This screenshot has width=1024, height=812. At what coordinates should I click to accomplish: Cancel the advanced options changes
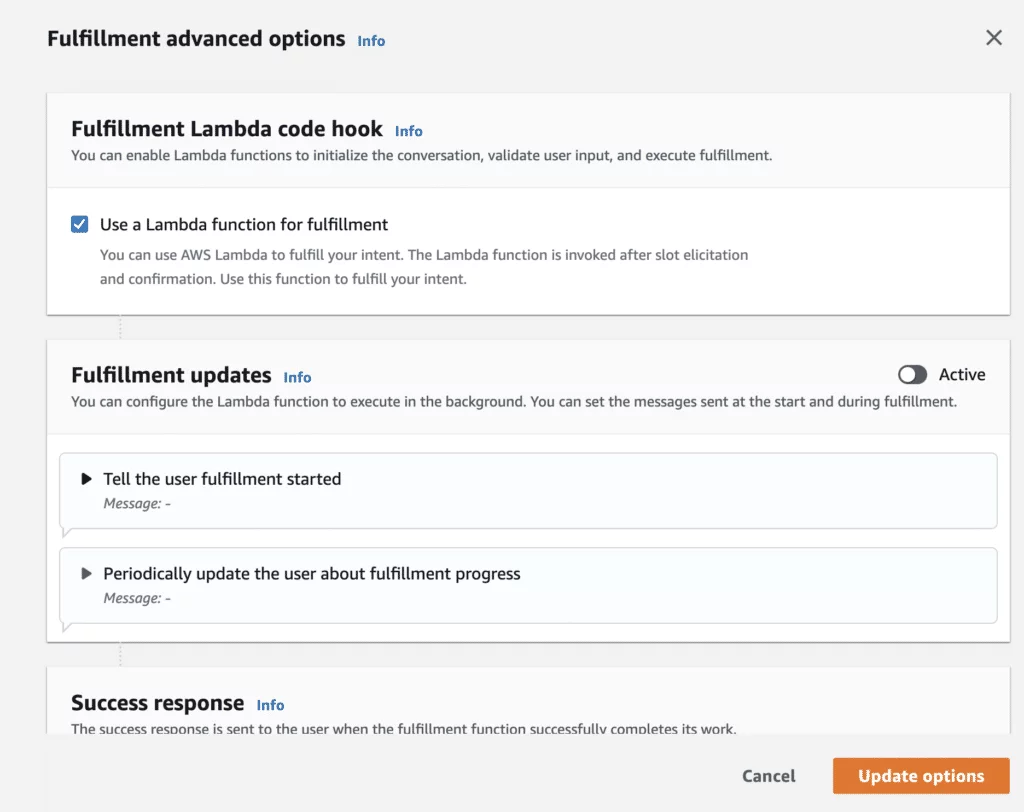pos(769,776)
